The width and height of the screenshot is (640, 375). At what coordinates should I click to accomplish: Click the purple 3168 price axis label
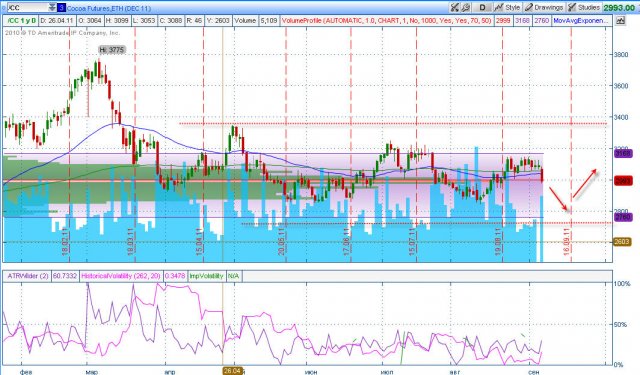623,153
